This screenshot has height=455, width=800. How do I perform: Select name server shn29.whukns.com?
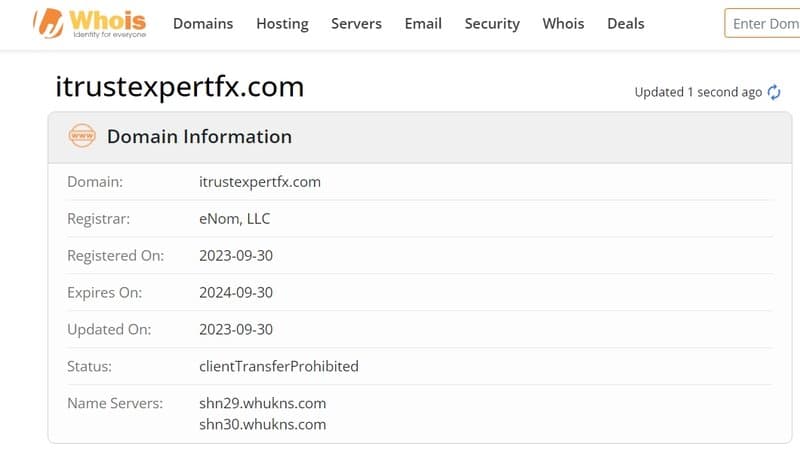262,403
